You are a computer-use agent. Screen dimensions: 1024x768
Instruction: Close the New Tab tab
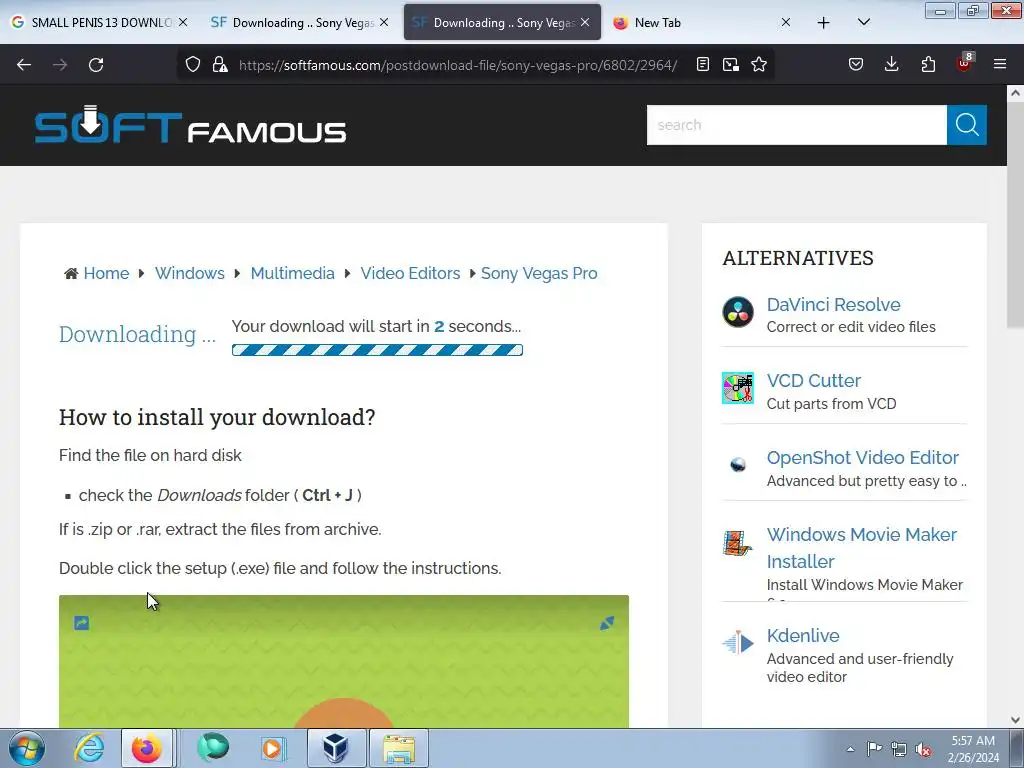point(786,22)
